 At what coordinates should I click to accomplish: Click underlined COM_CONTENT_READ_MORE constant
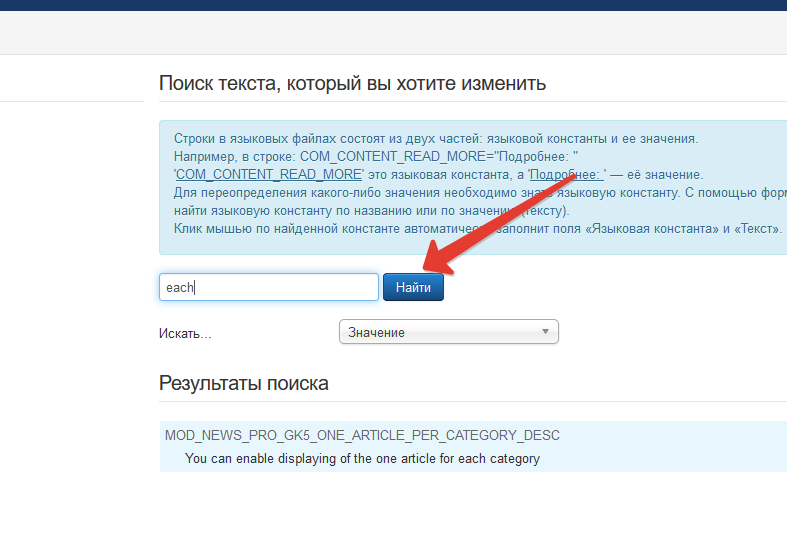click(x=269, y=175)
